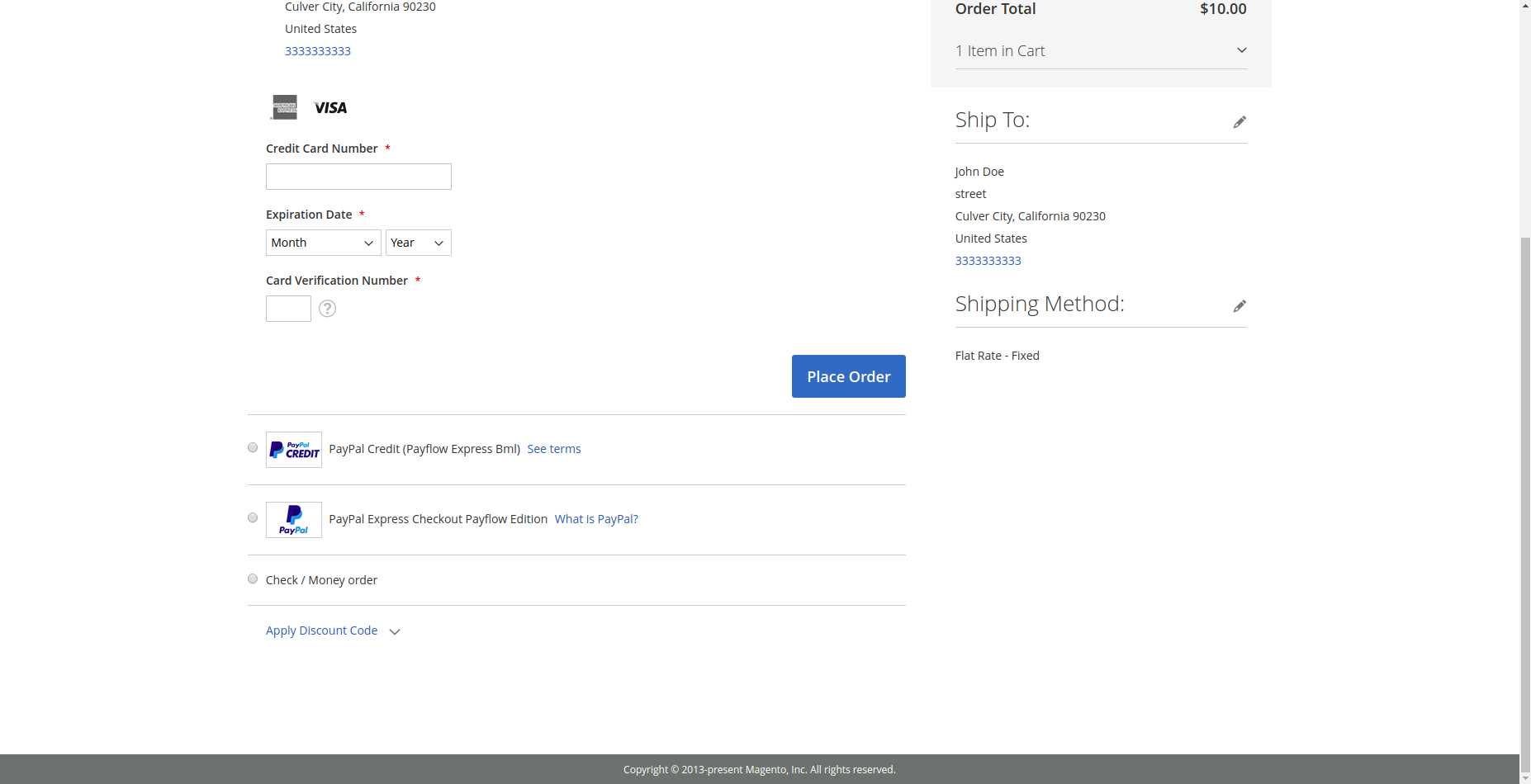Click the American Express card icon
The image size is (1531, 784).
[x=285, y=107]
